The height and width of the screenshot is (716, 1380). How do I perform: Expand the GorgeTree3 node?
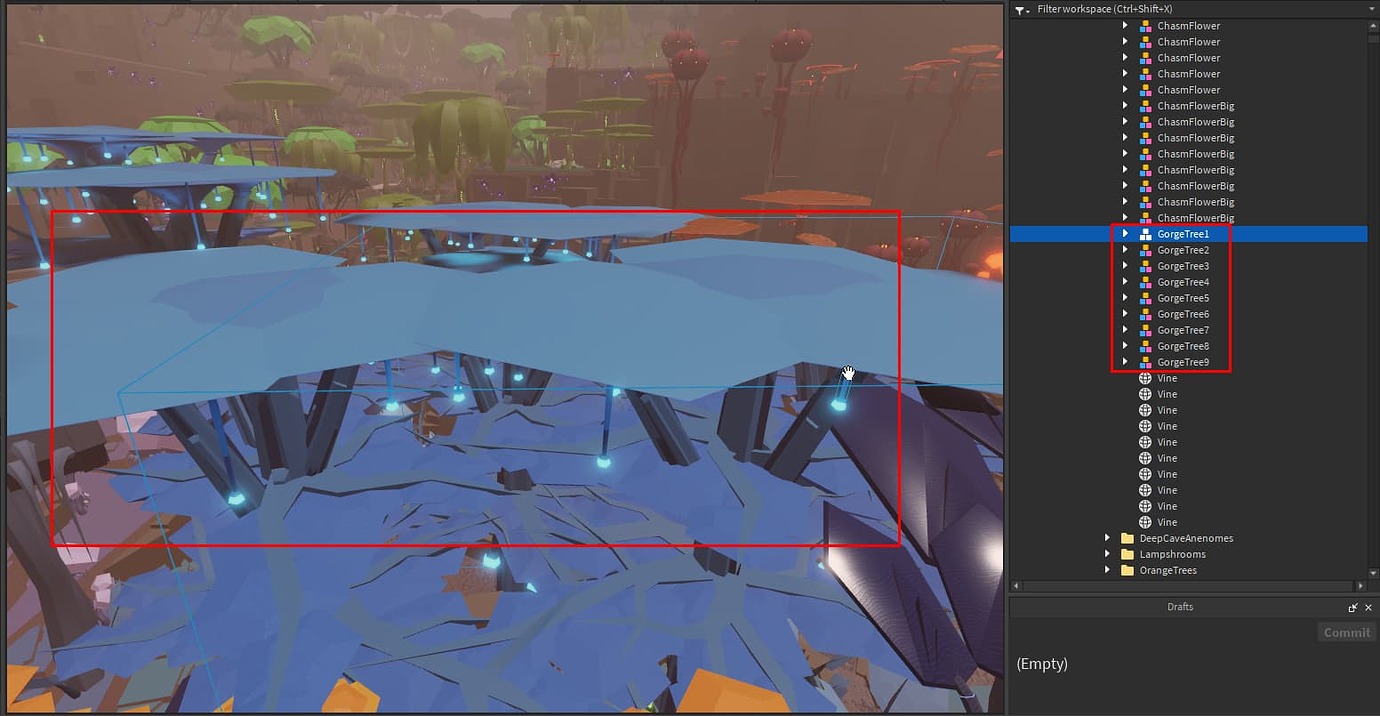[x=1125, y=266]
